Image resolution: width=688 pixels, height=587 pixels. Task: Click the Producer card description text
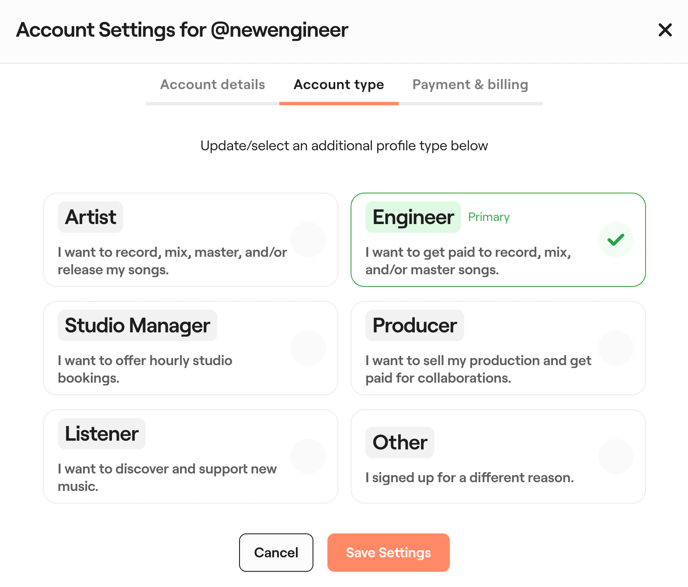point(478,369)
